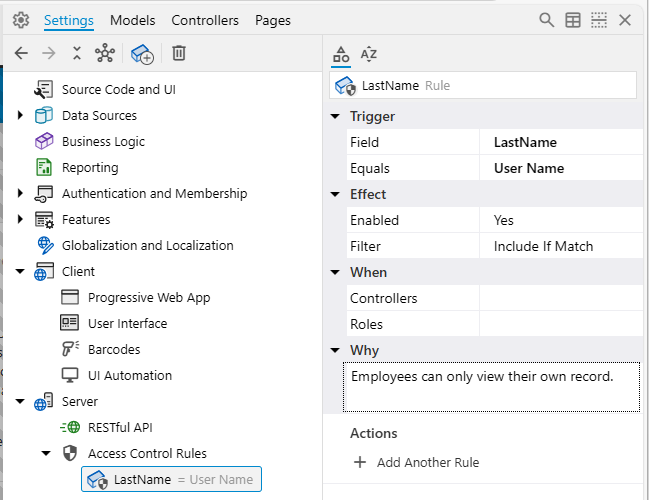649x500 pixels.
Task: Click the Reporting document icon
Action: (44, 167)
